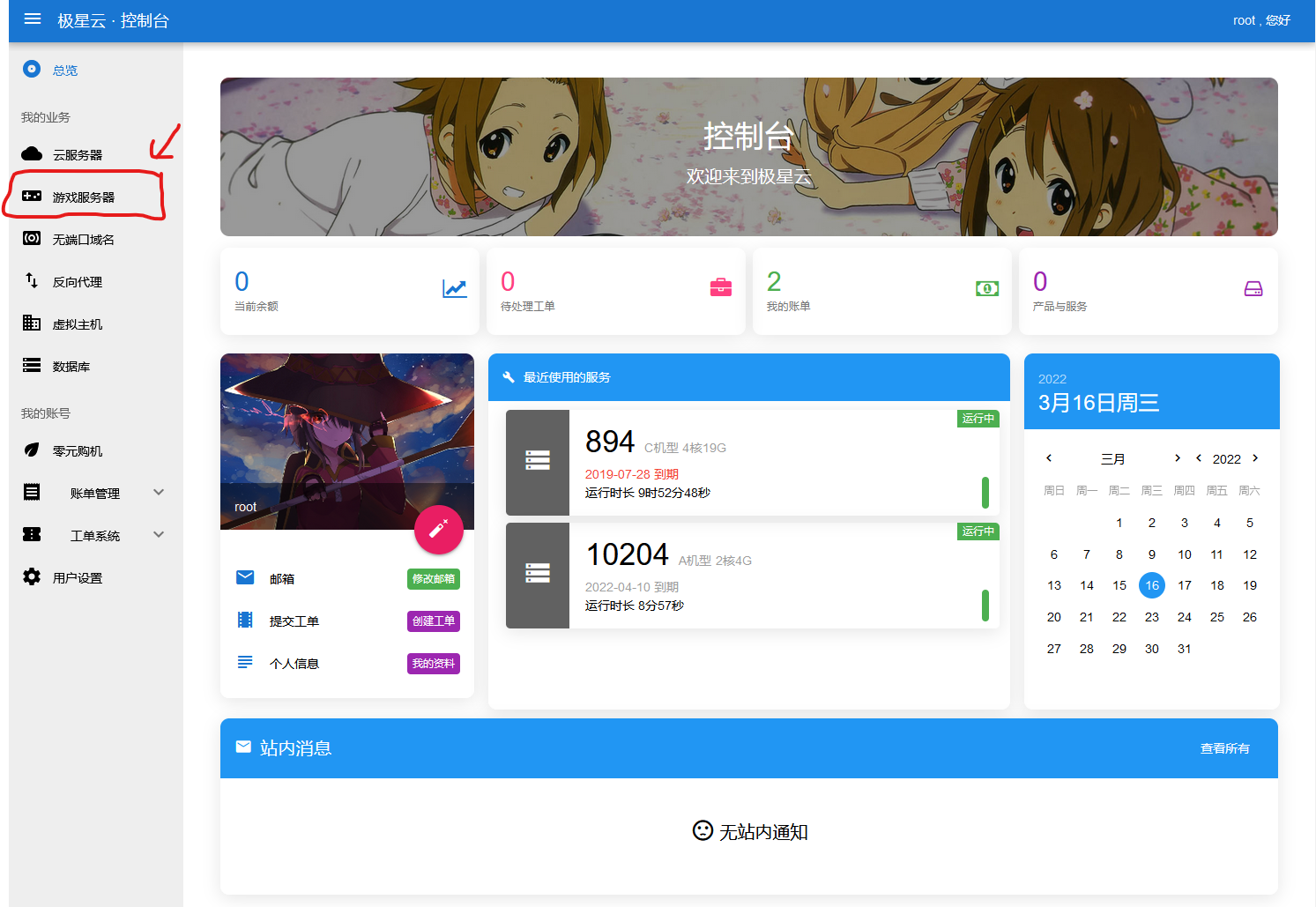This screenshot has width=1316, height=907.
Task: Click the root profile image
Action: point(347,441)
